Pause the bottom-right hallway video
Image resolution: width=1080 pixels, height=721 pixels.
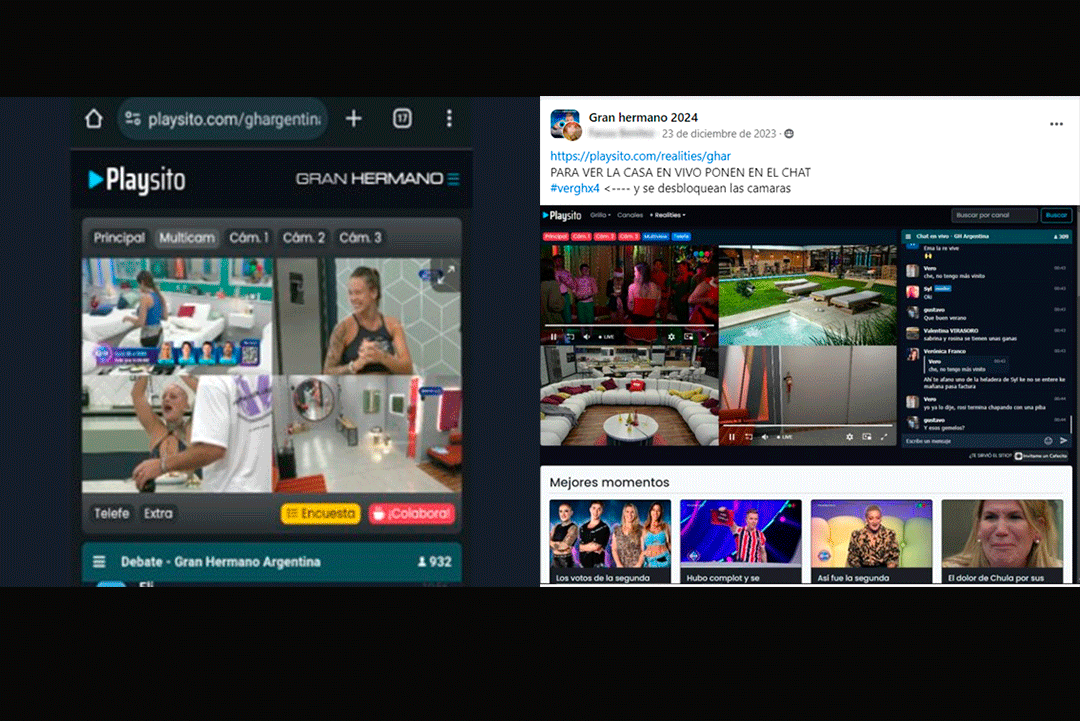(x=732, y=437)
